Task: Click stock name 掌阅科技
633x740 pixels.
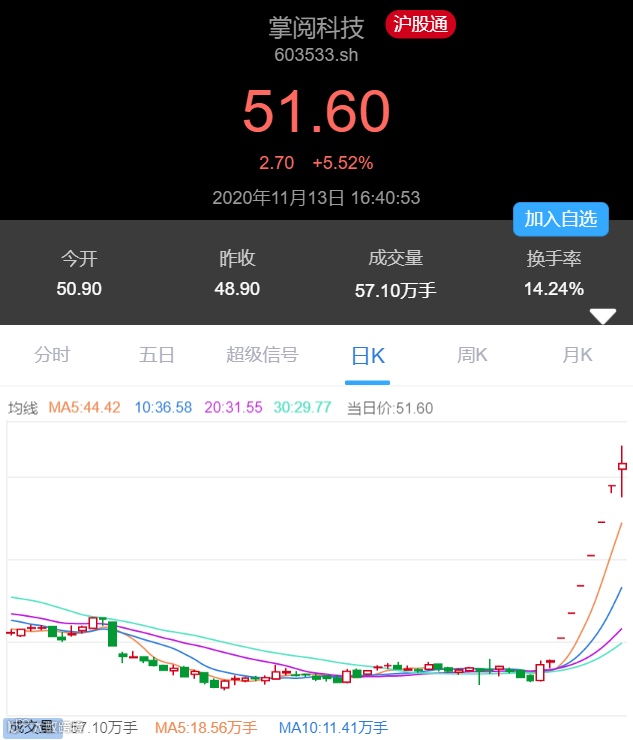Action: point(316,28)
